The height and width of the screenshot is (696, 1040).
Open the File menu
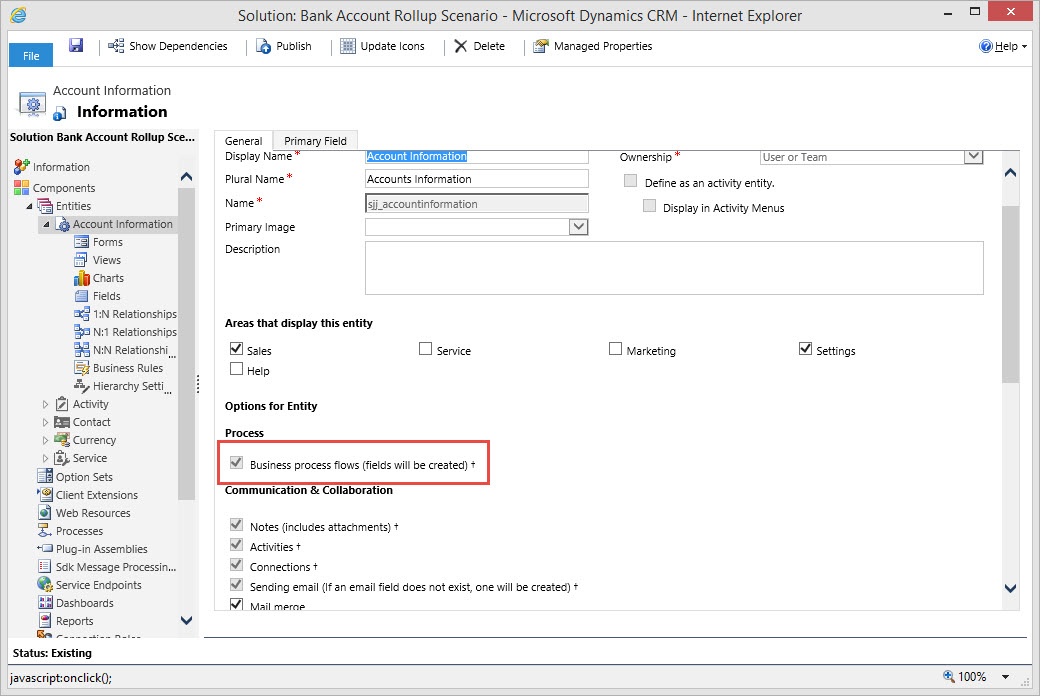point(31,55)
